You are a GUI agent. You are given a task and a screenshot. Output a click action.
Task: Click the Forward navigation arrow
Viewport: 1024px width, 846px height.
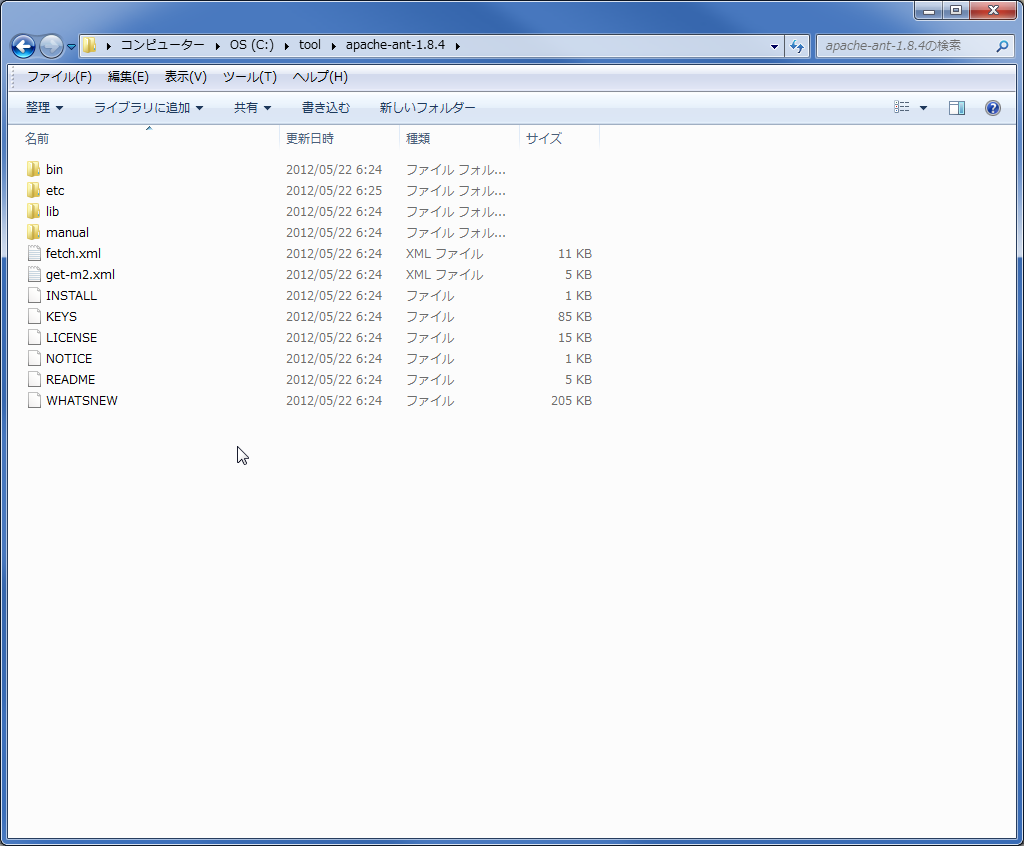click(50, 46)
